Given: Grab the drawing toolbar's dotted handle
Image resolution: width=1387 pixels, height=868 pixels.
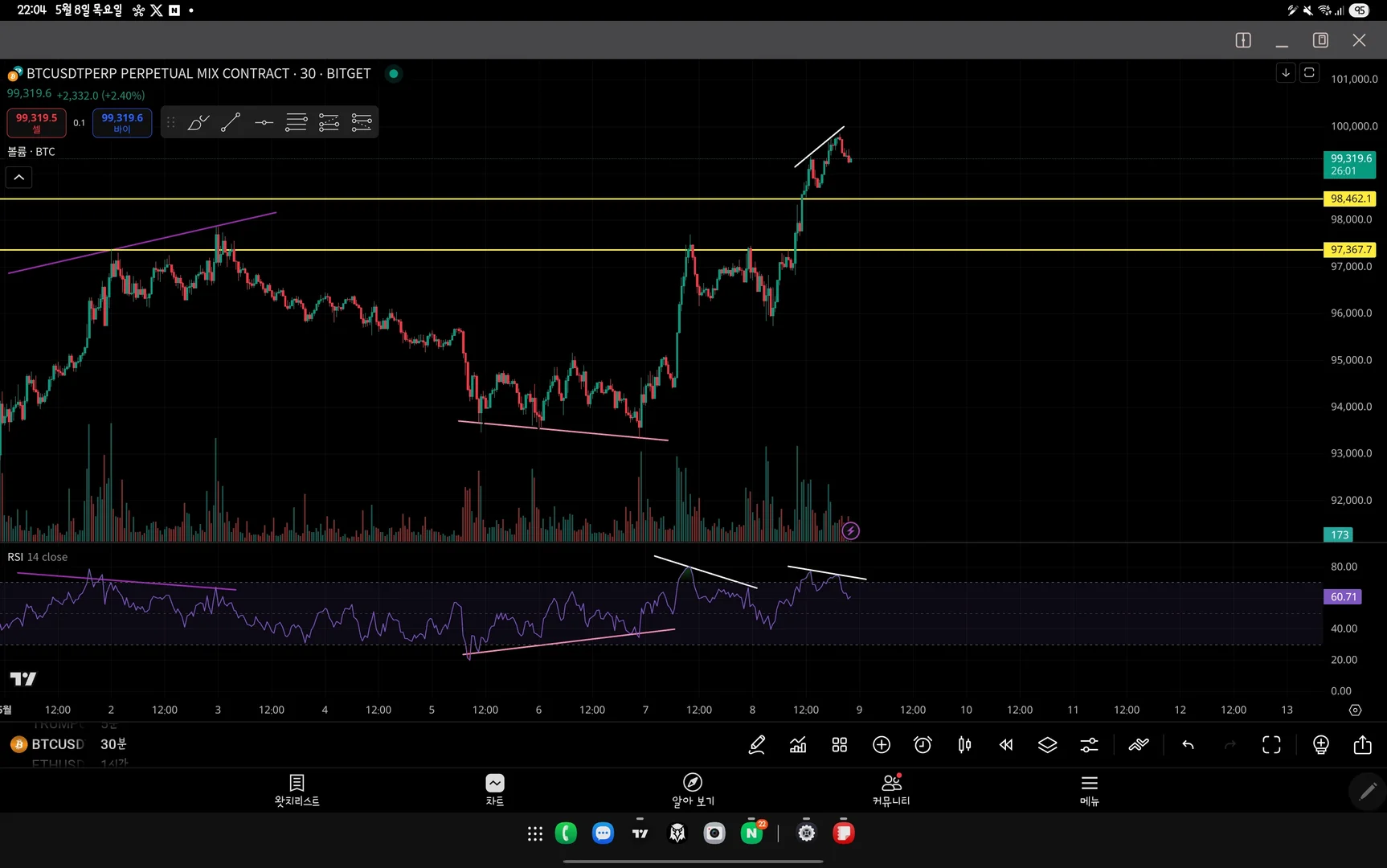Looking at the screenshot, I should [170, 122].
